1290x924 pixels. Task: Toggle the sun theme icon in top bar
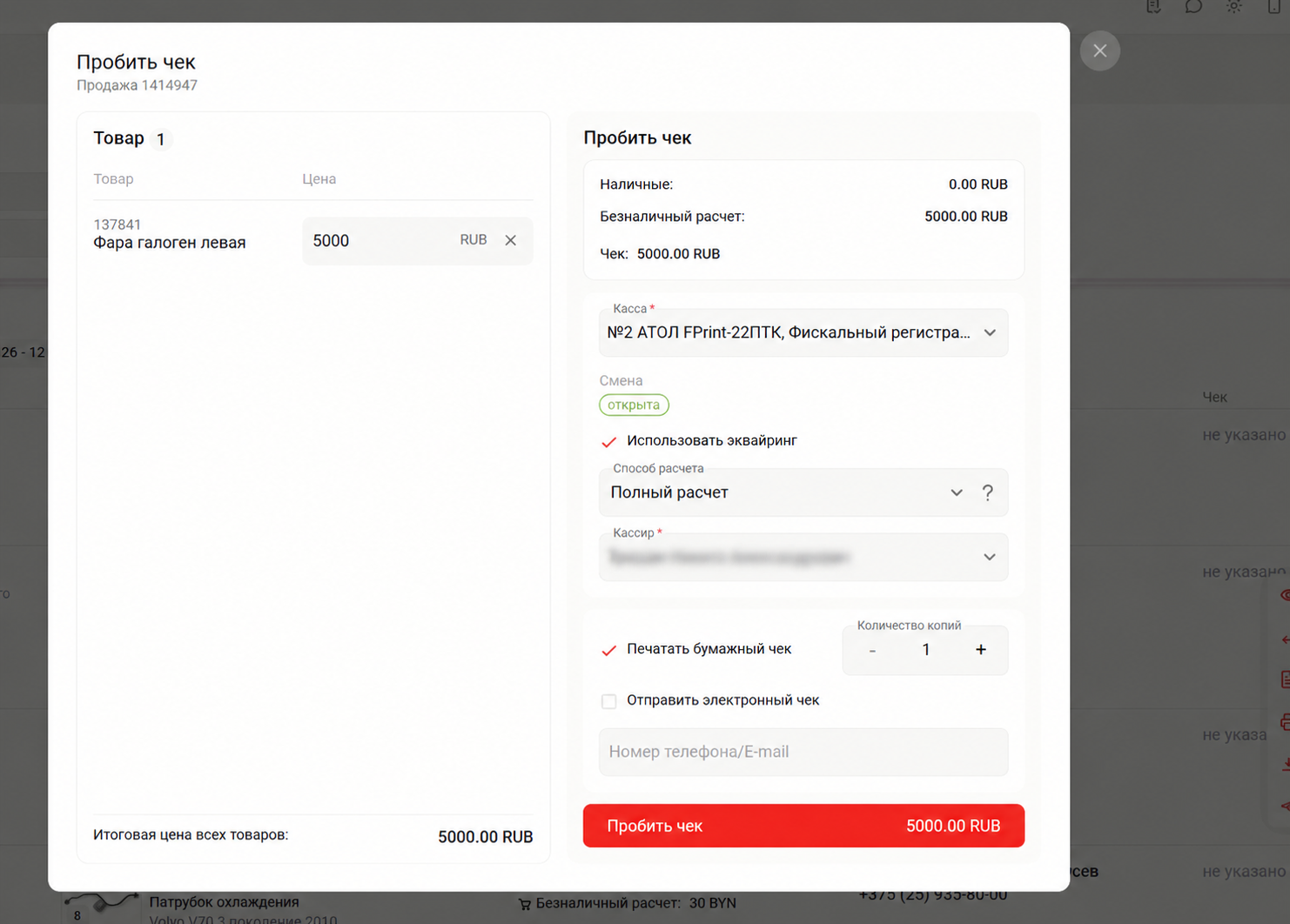pos(1234,6)
